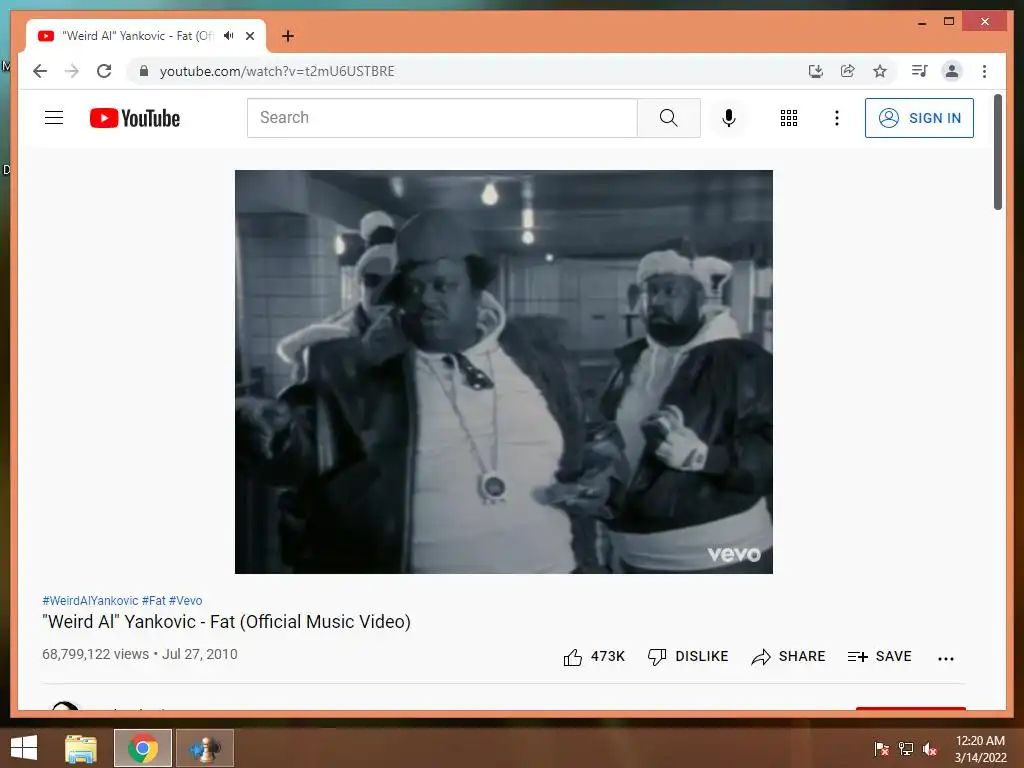This screenshot has height=768, width=1024.
Task: Go back with the browser back arrow
Action: [x=40, y=71]
